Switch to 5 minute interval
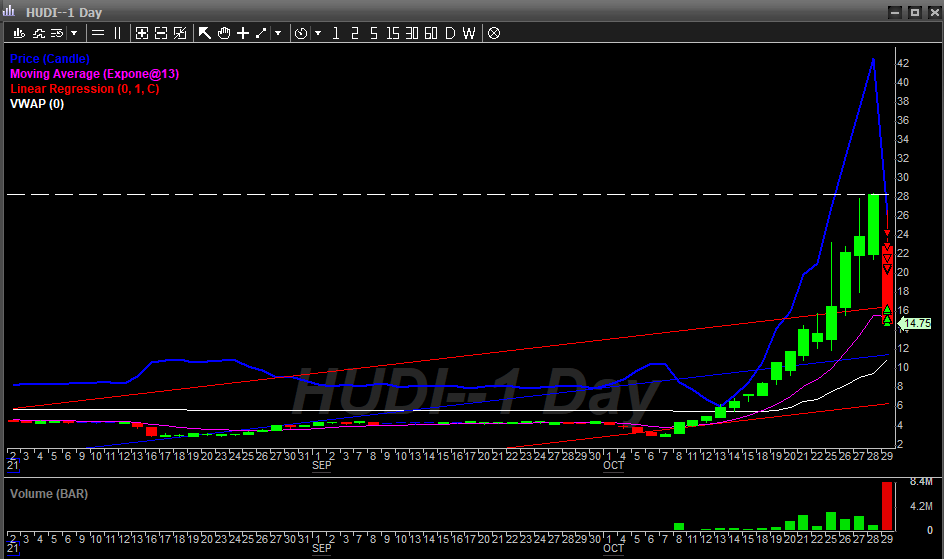This screenshot has width=944, height=559. [374, 33]
